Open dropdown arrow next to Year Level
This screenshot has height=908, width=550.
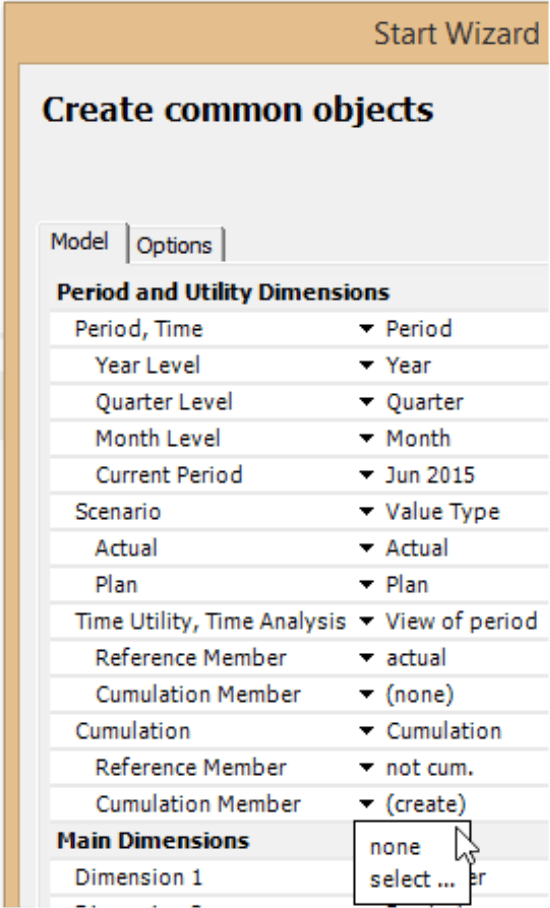(x=366, y=365)
